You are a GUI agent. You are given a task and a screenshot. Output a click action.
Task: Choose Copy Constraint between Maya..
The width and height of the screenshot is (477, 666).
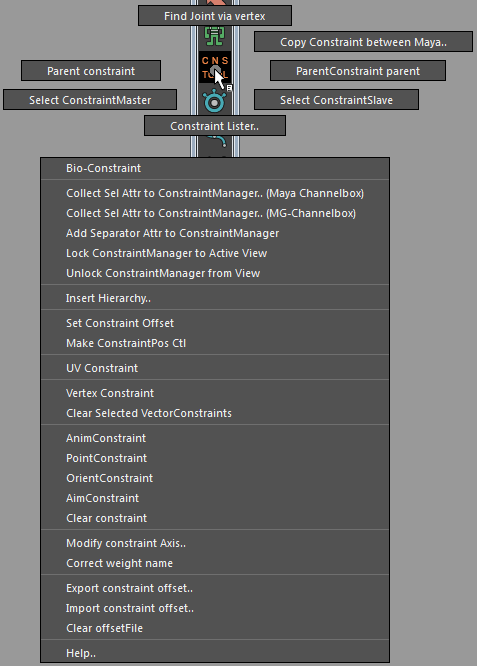point(363,42)
